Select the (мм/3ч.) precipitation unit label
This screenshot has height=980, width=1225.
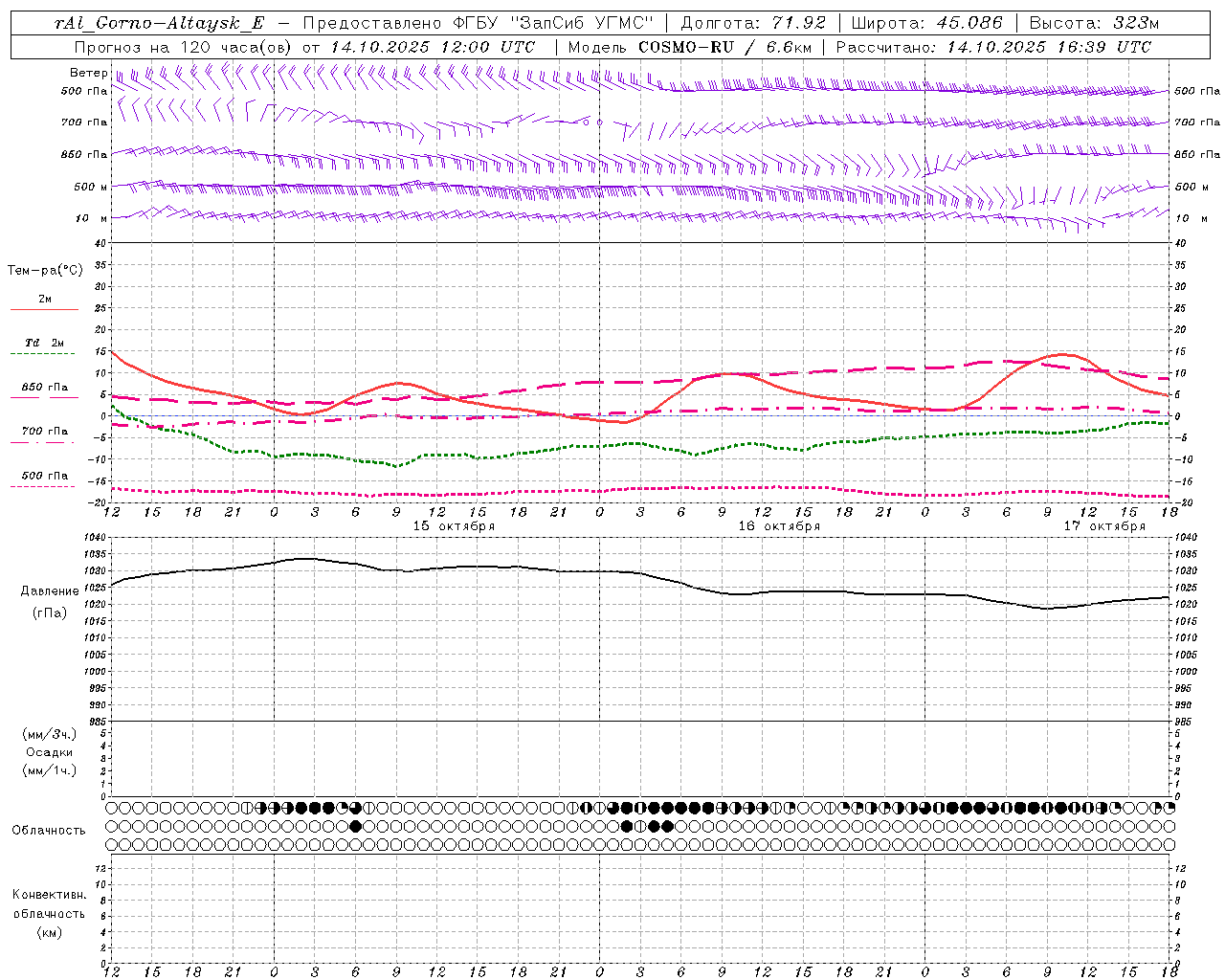(x=50, y=734)
